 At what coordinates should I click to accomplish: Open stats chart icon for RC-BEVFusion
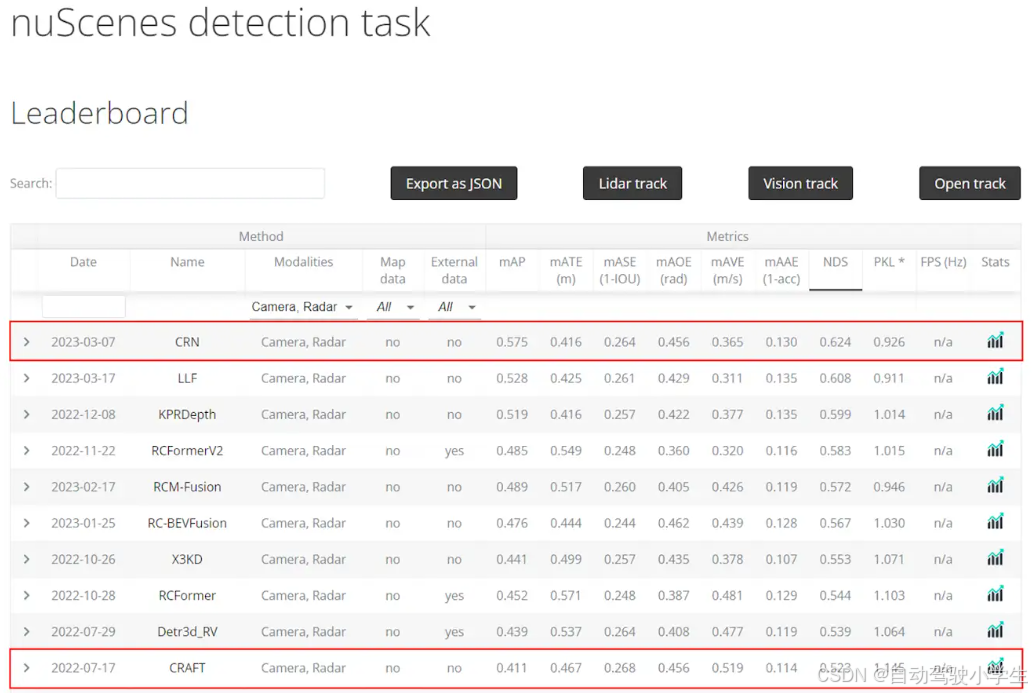[x=994, y=521]
